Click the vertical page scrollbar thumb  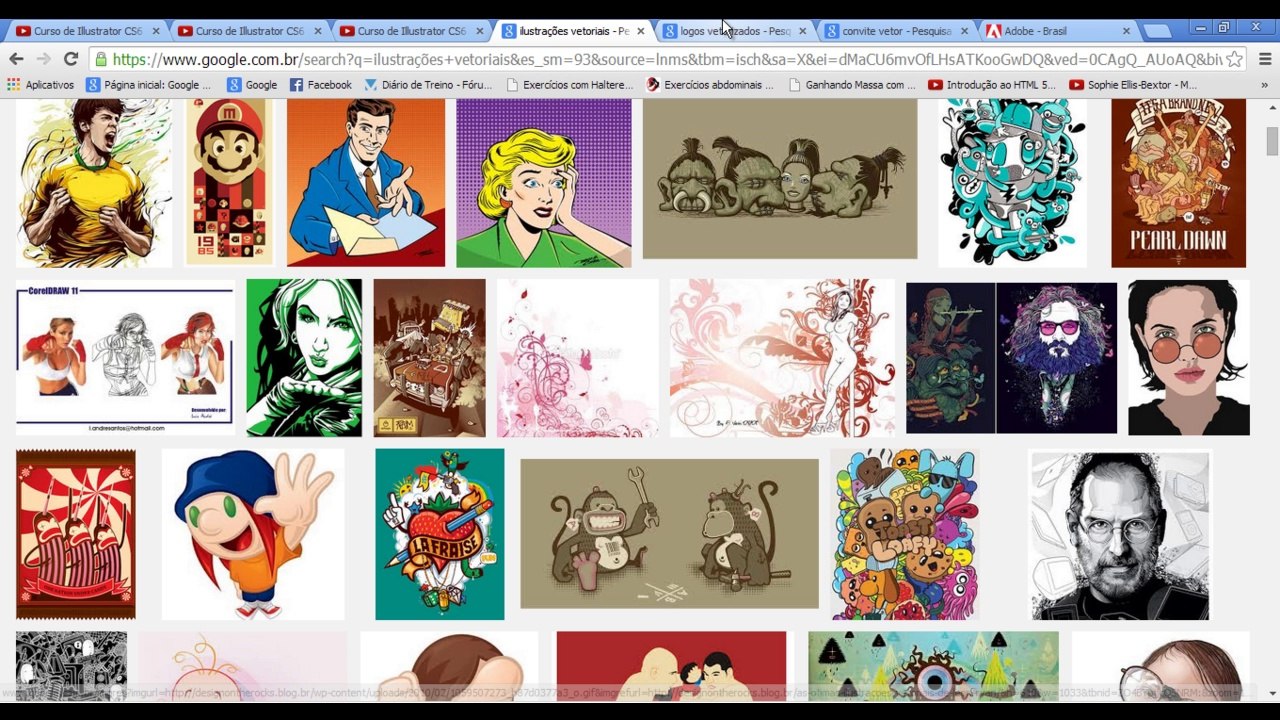(1272, 142)
